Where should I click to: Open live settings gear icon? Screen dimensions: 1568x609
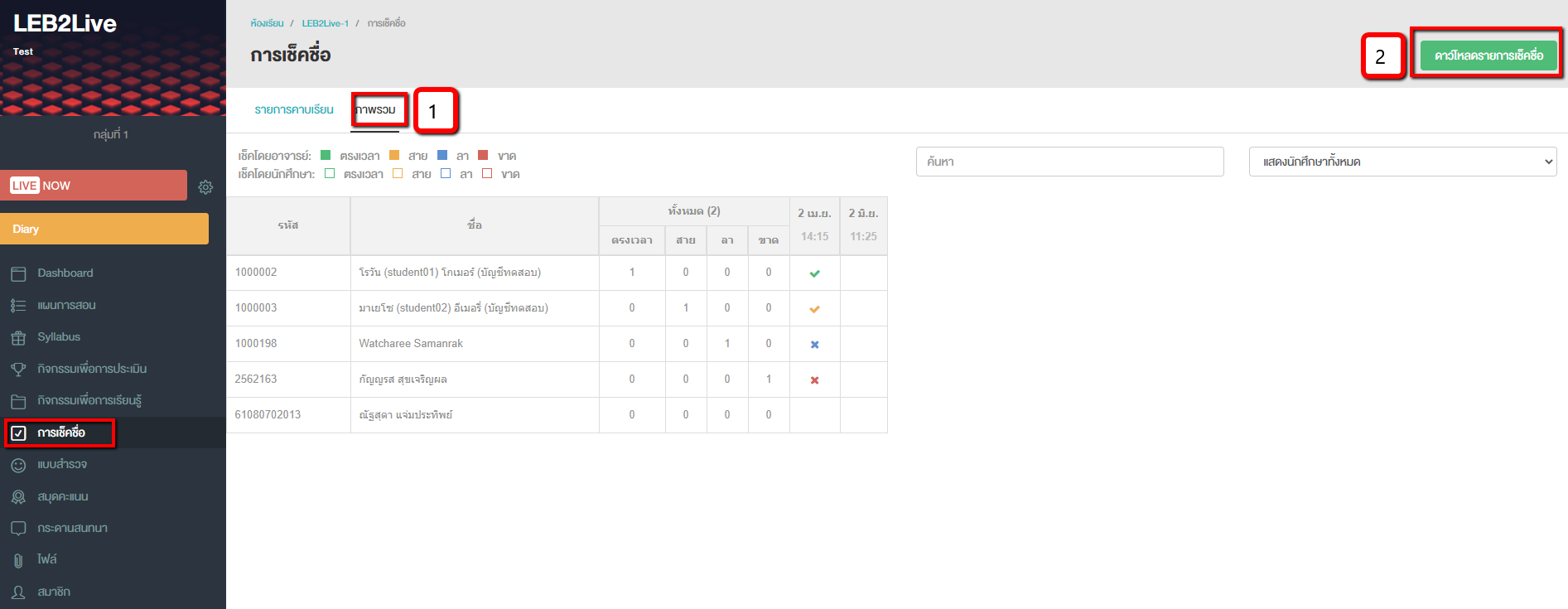[205, 187]
